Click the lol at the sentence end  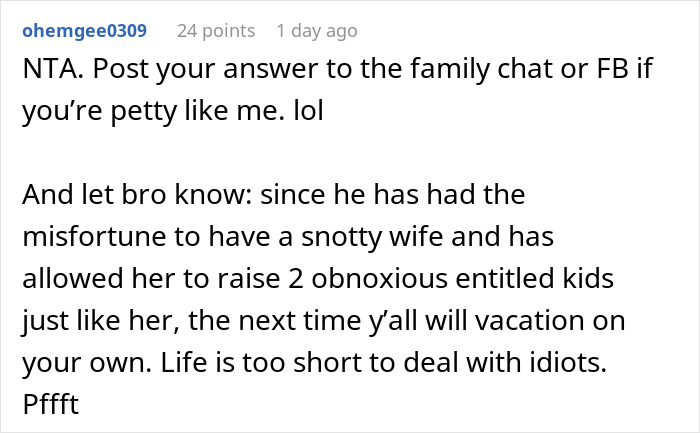click(308, 110)
